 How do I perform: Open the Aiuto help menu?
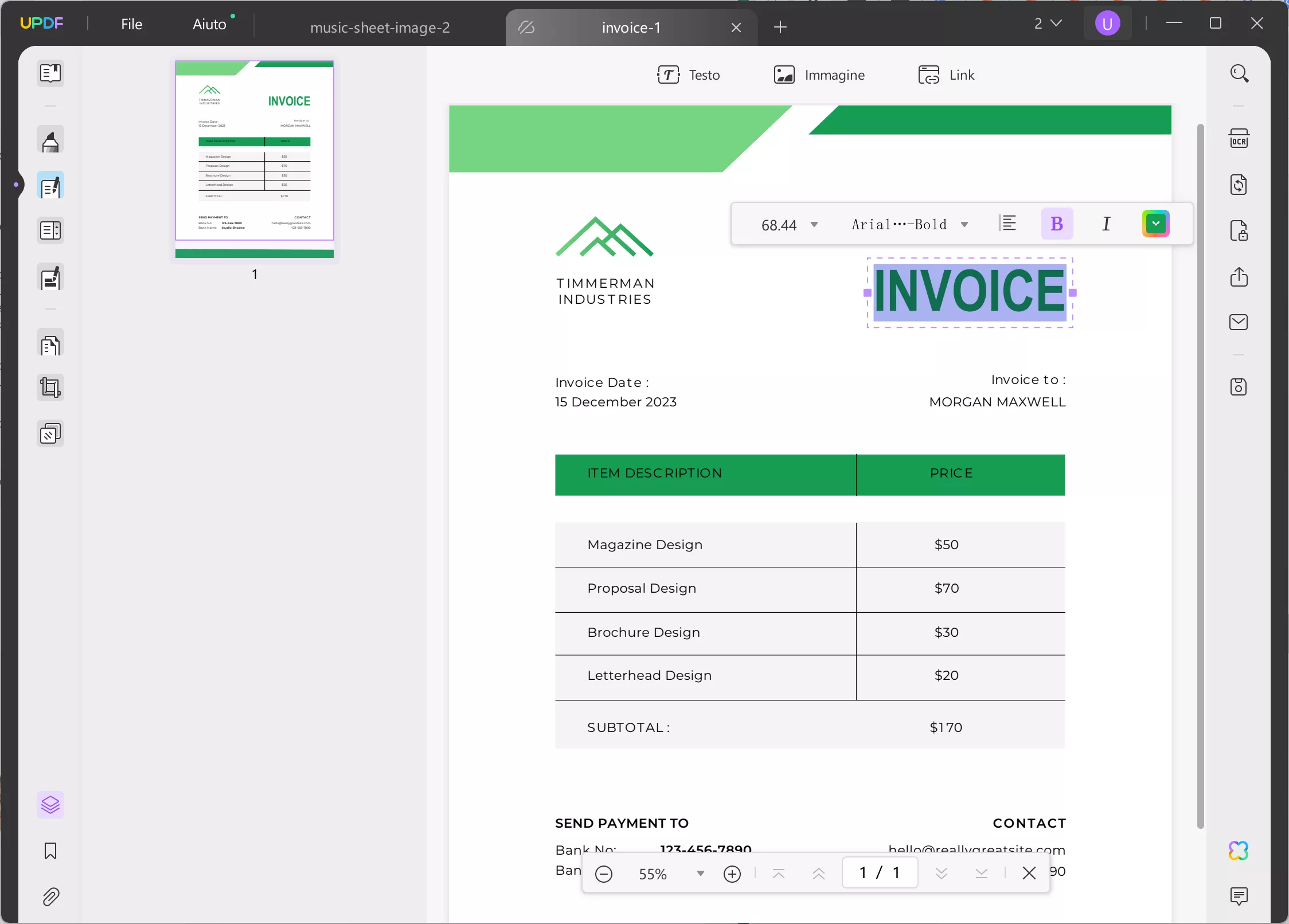coord(210,24)
